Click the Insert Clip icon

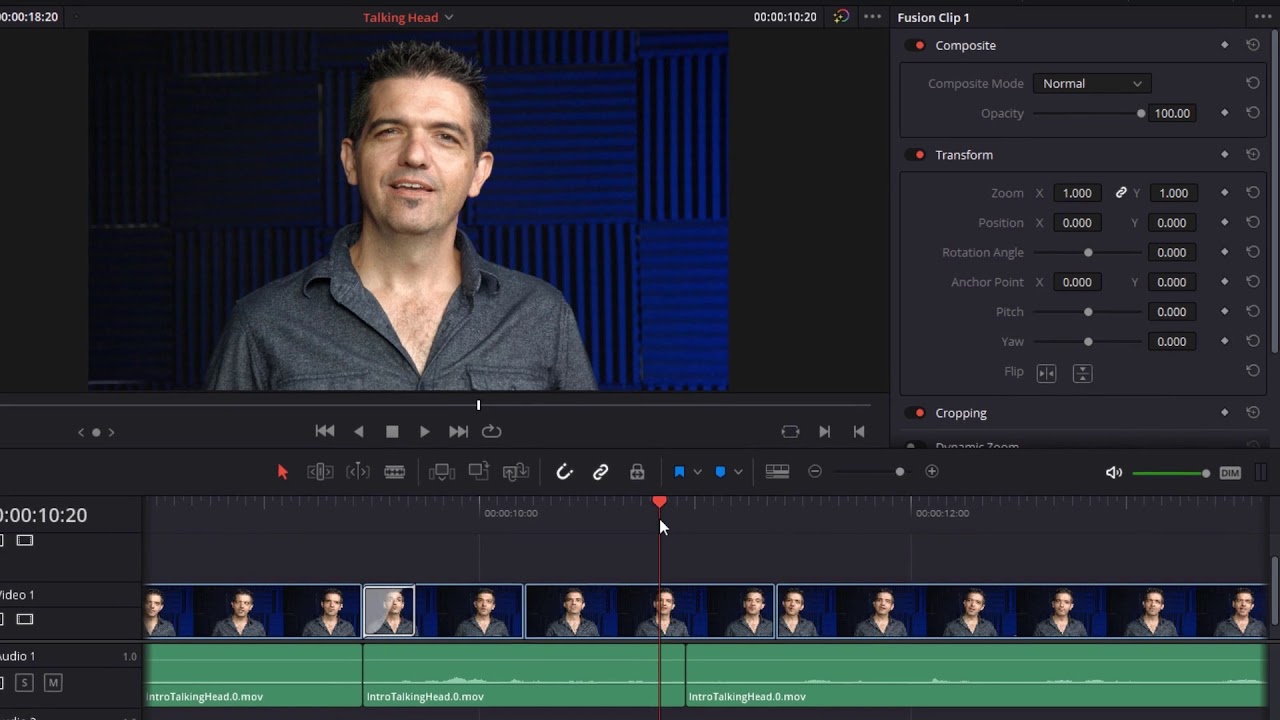441,472
